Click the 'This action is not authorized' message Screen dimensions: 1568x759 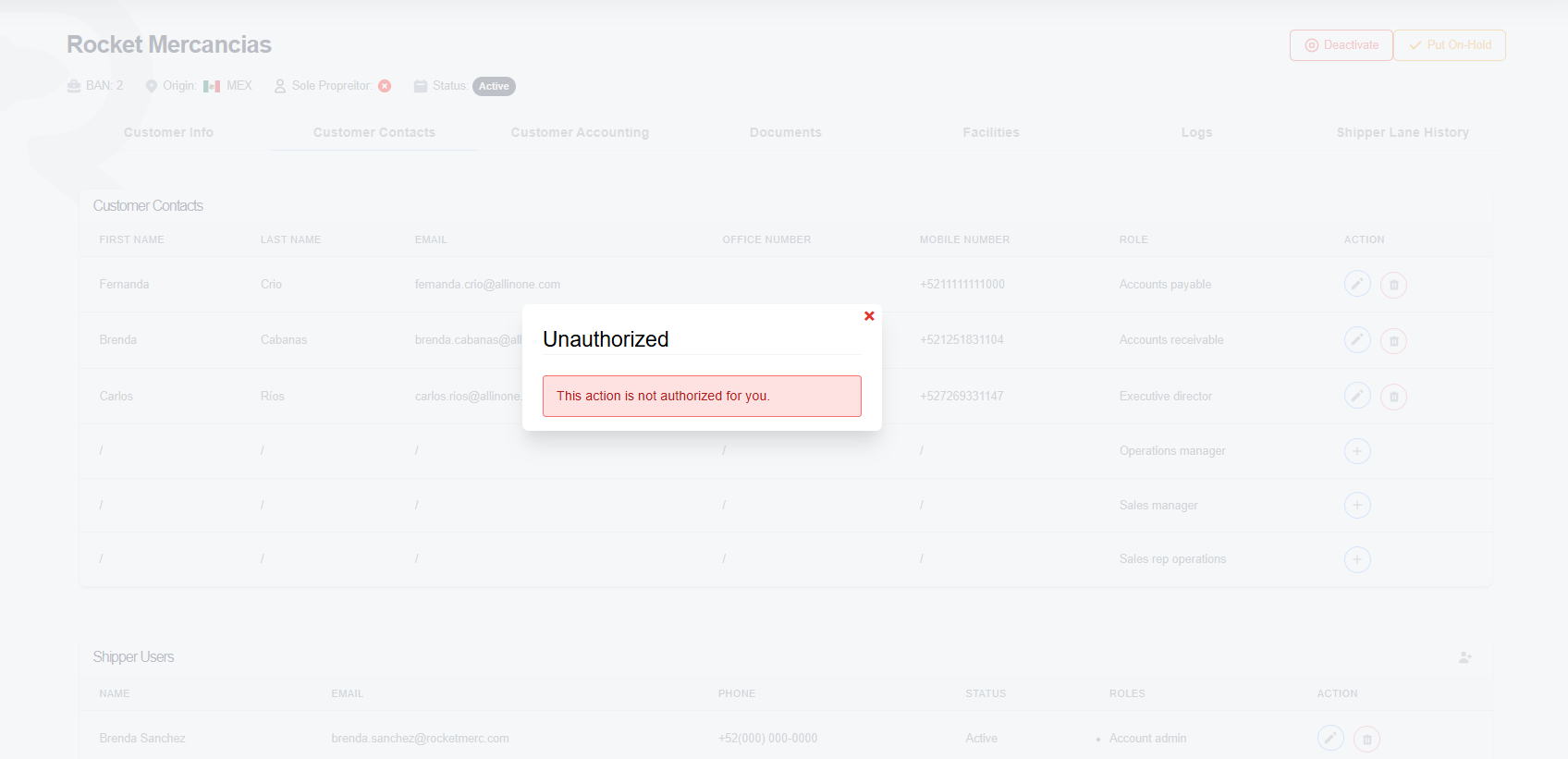[702, 396]
